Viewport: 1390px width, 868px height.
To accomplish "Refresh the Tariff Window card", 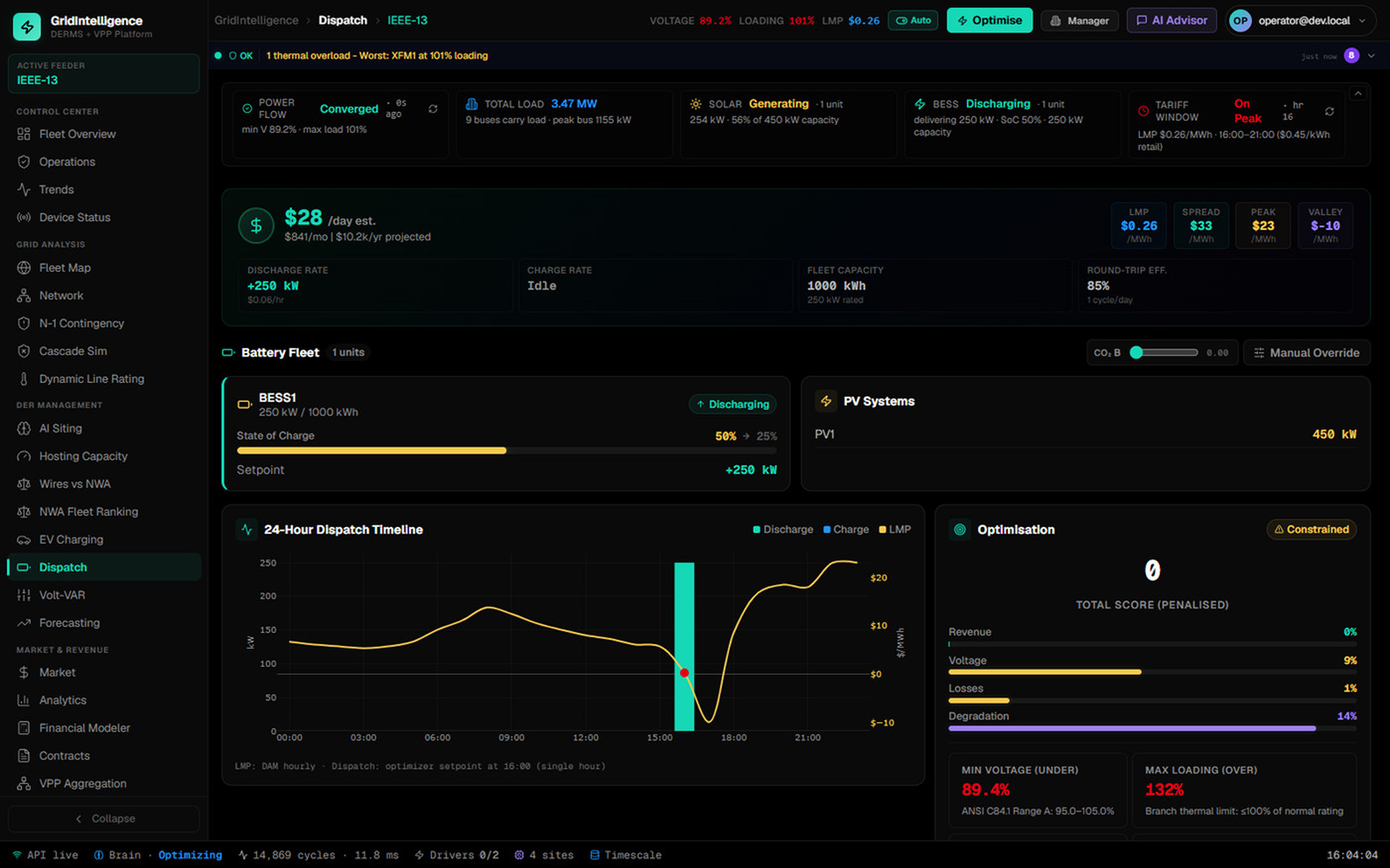I will (1329, 111).
